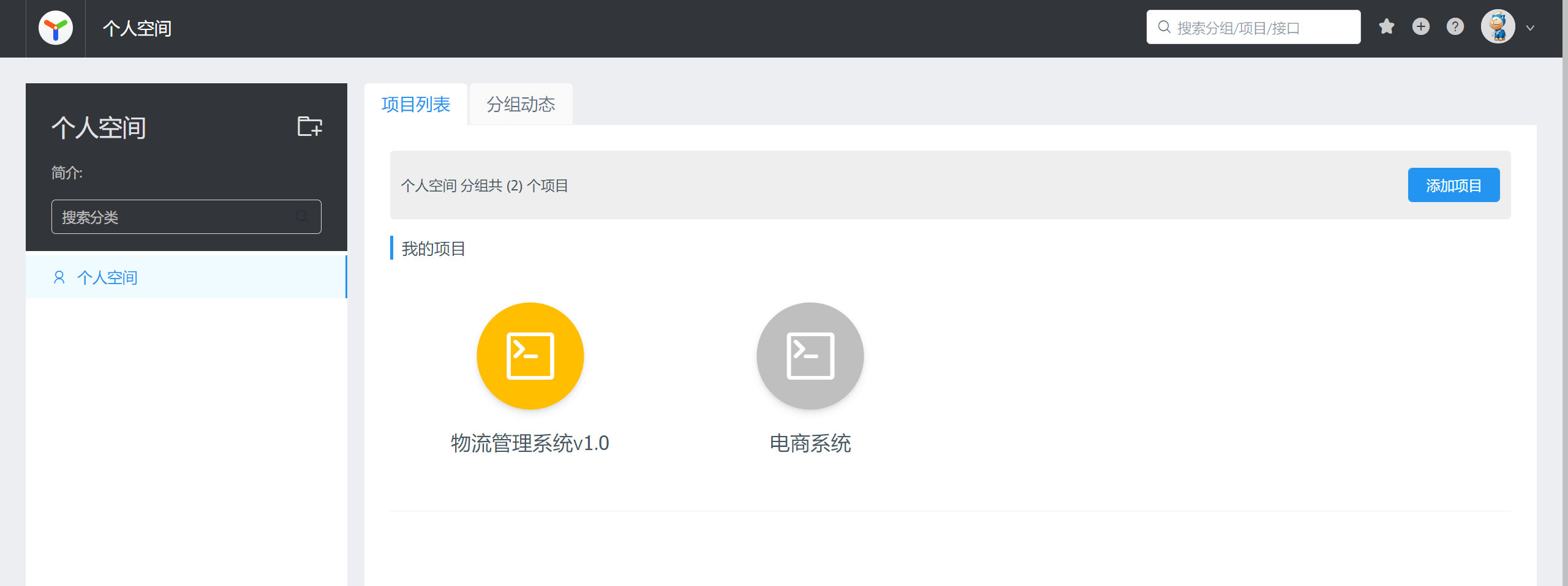Click the 添加项目 button
The image size is (1568, 586).
(x=1454, y=184)
